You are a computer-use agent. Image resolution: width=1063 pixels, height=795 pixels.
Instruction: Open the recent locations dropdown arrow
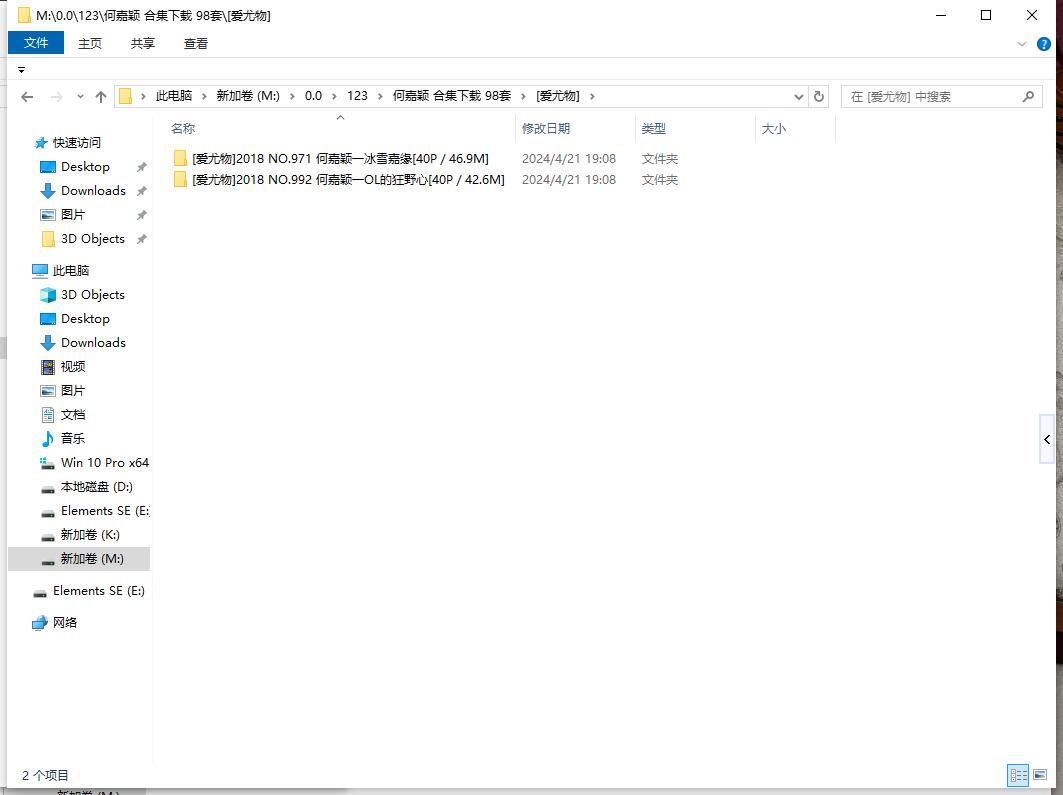pos(80,97)
